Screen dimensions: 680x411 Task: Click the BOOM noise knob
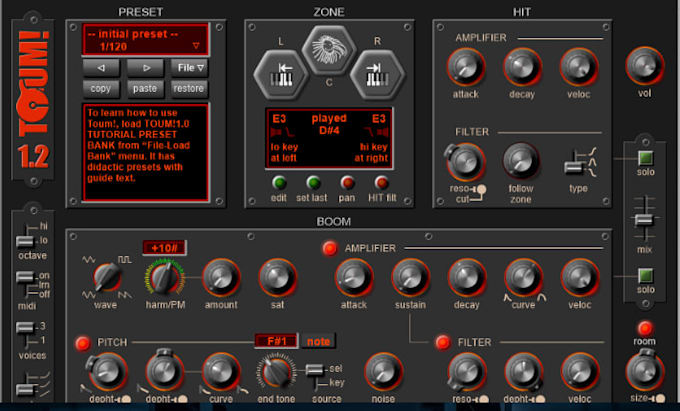pyautogui.click(x=383, y=372)
